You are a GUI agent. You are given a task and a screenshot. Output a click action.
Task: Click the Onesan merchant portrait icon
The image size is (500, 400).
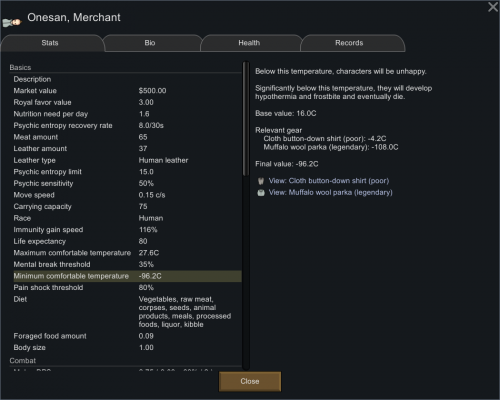click(12, 22)
